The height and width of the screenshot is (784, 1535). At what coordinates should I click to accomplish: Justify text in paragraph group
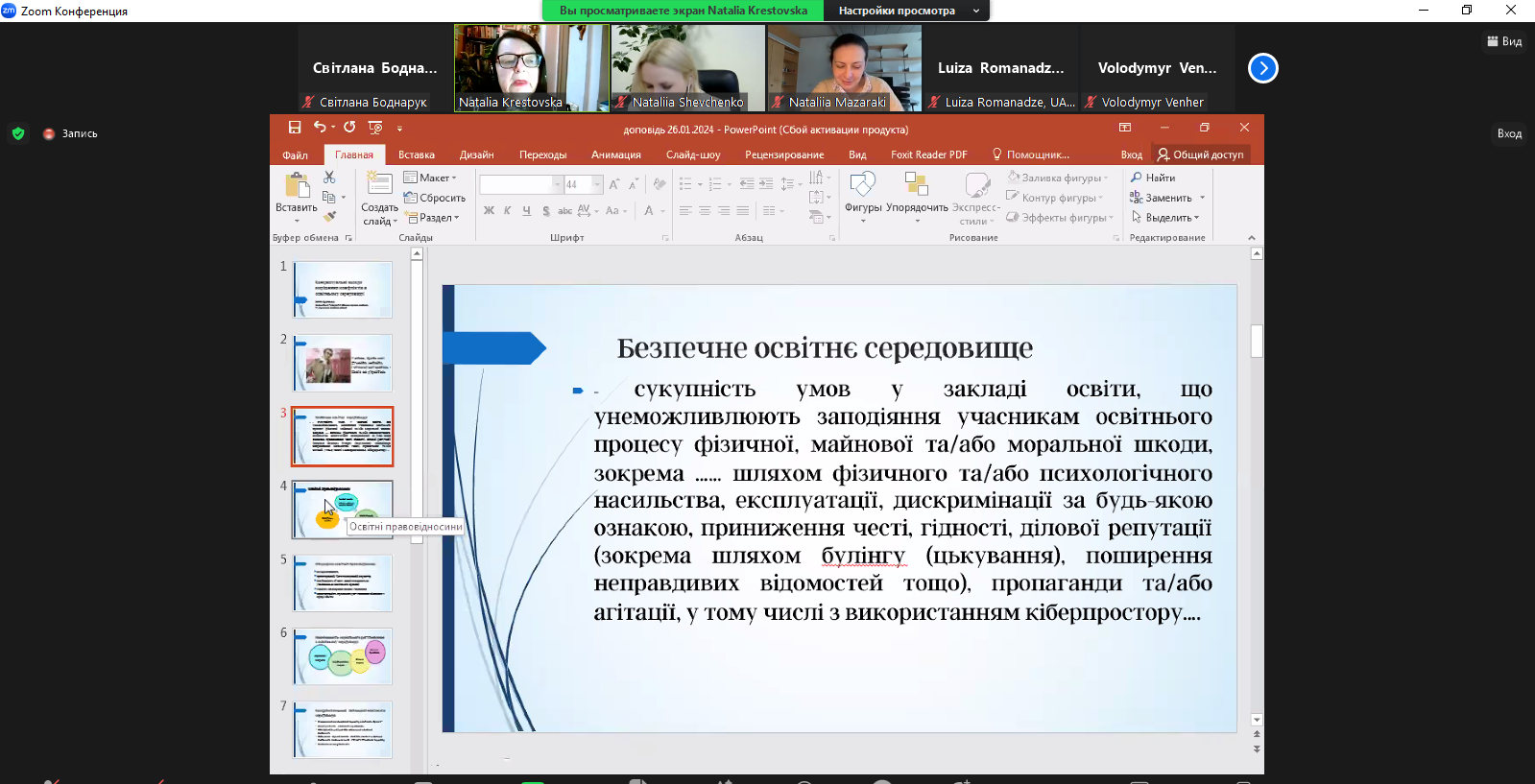[743, 211]
